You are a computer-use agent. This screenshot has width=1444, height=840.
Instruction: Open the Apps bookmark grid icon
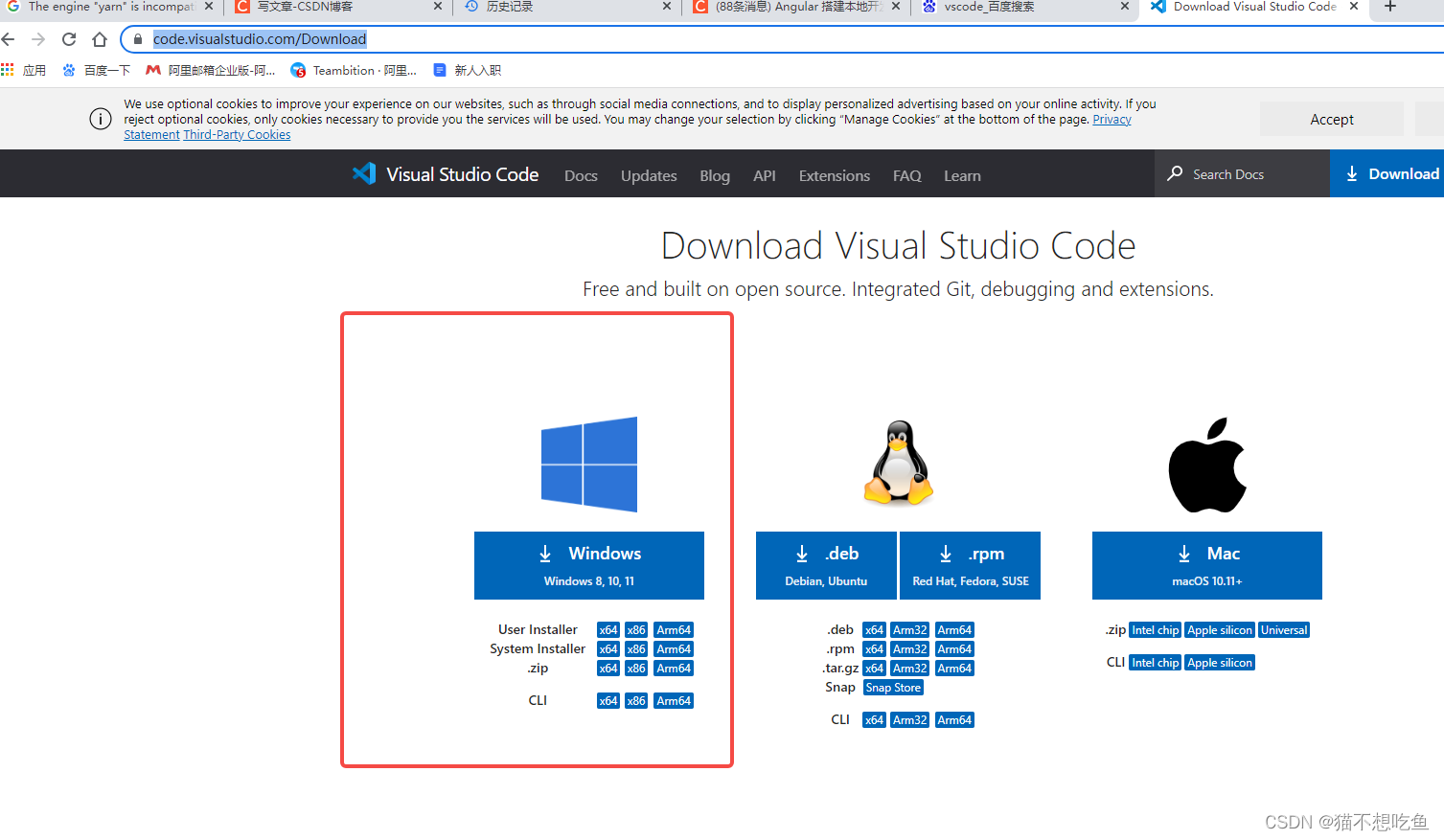click(8, 70)
